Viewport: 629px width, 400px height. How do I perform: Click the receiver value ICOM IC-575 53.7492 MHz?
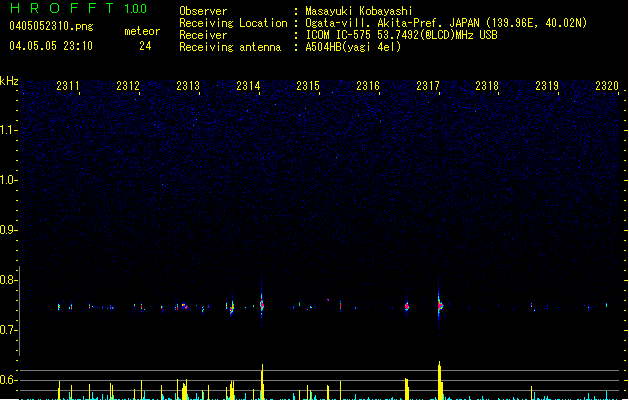(x=401, y=35)
